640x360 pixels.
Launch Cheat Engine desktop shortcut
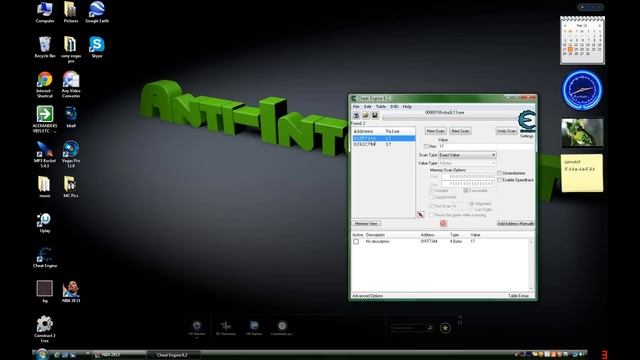[x=45, y=257]
